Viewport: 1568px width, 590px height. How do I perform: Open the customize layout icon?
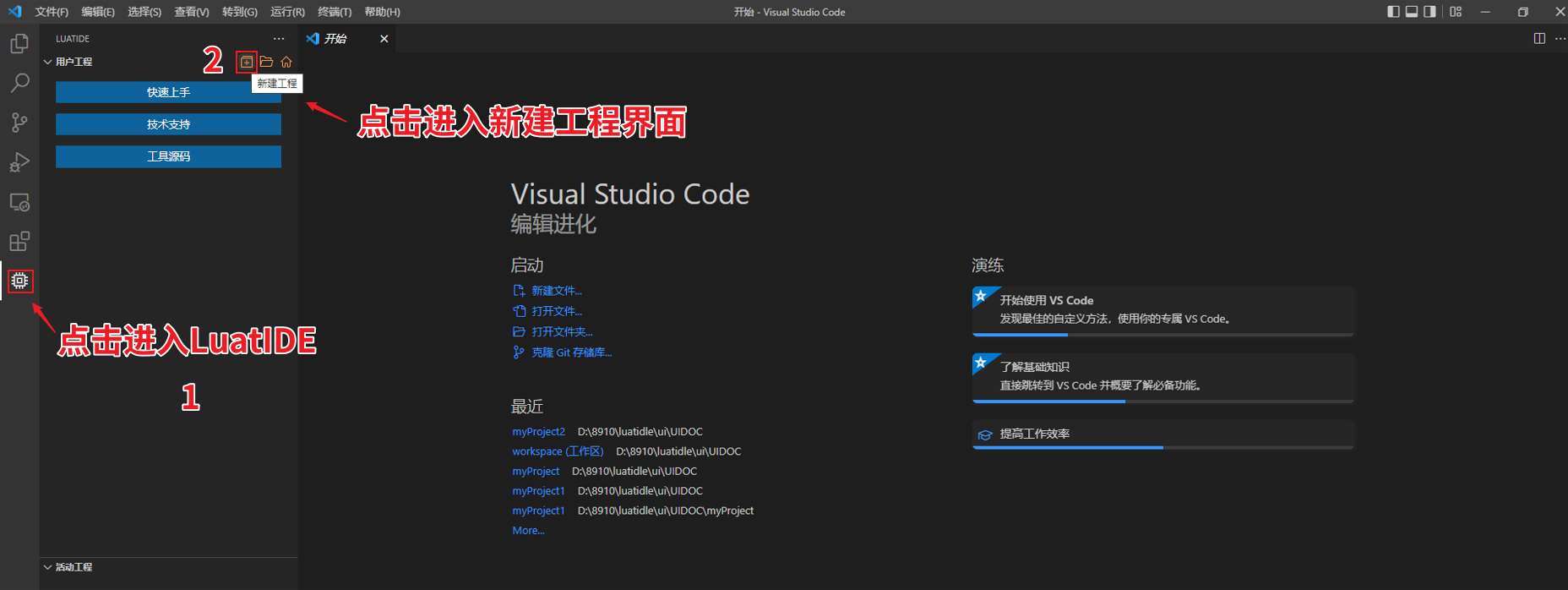tap(1456, 12)
